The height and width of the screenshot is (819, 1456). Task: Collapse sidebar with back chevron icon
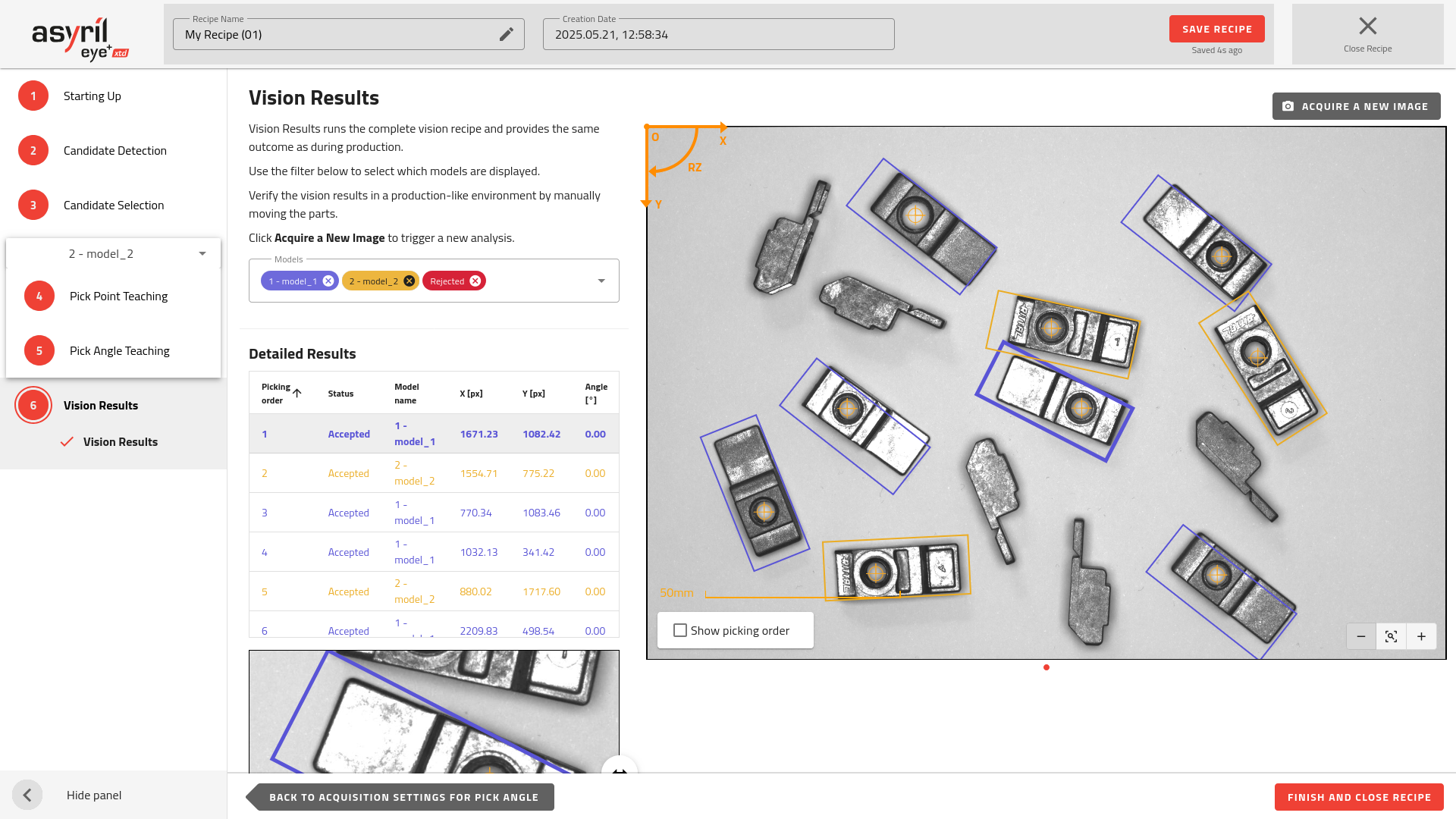(27, 795)
